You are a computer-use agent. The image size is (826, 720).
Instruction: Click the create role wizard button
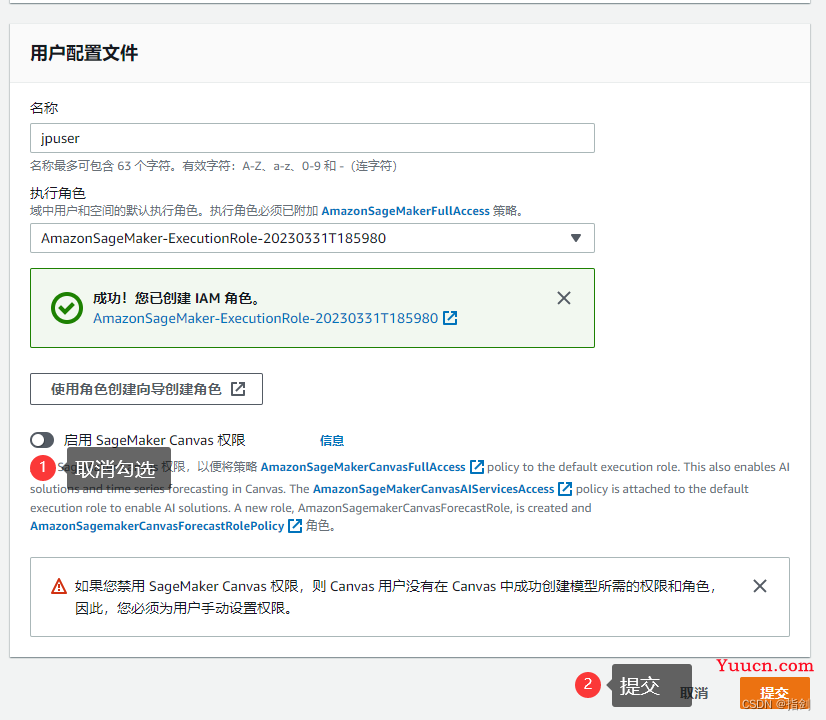coord(146,389)
